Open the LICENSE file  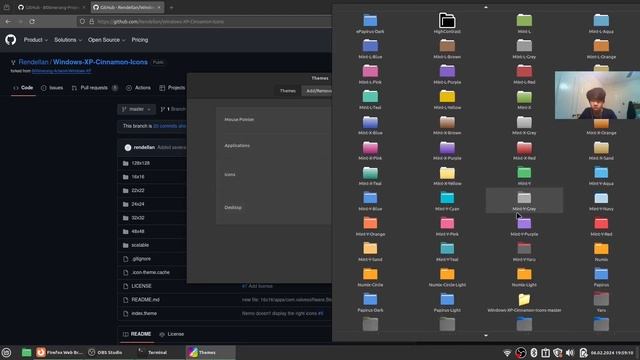[141, 286]
